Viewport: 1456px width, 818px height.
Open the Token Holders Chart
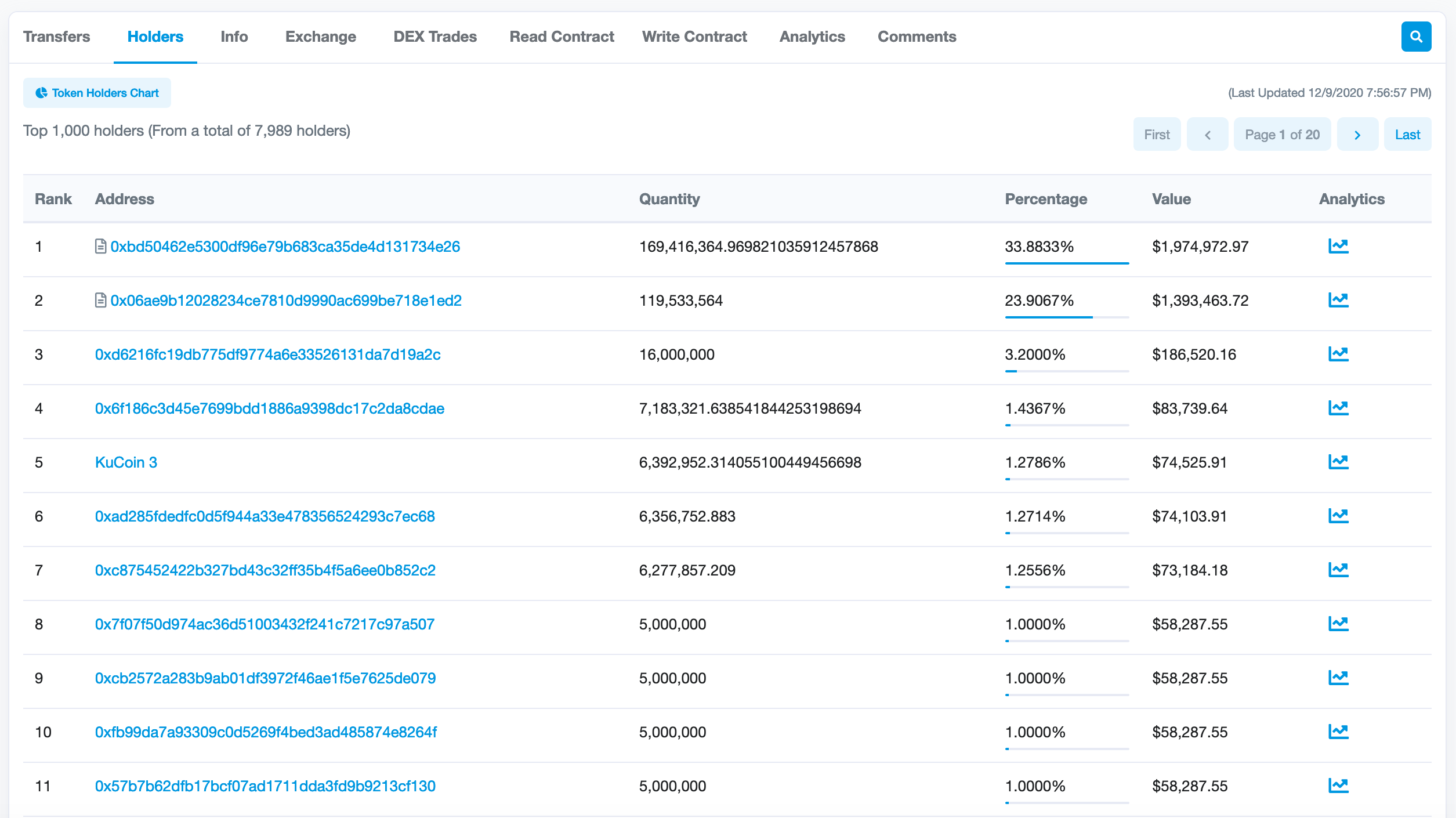97,93
